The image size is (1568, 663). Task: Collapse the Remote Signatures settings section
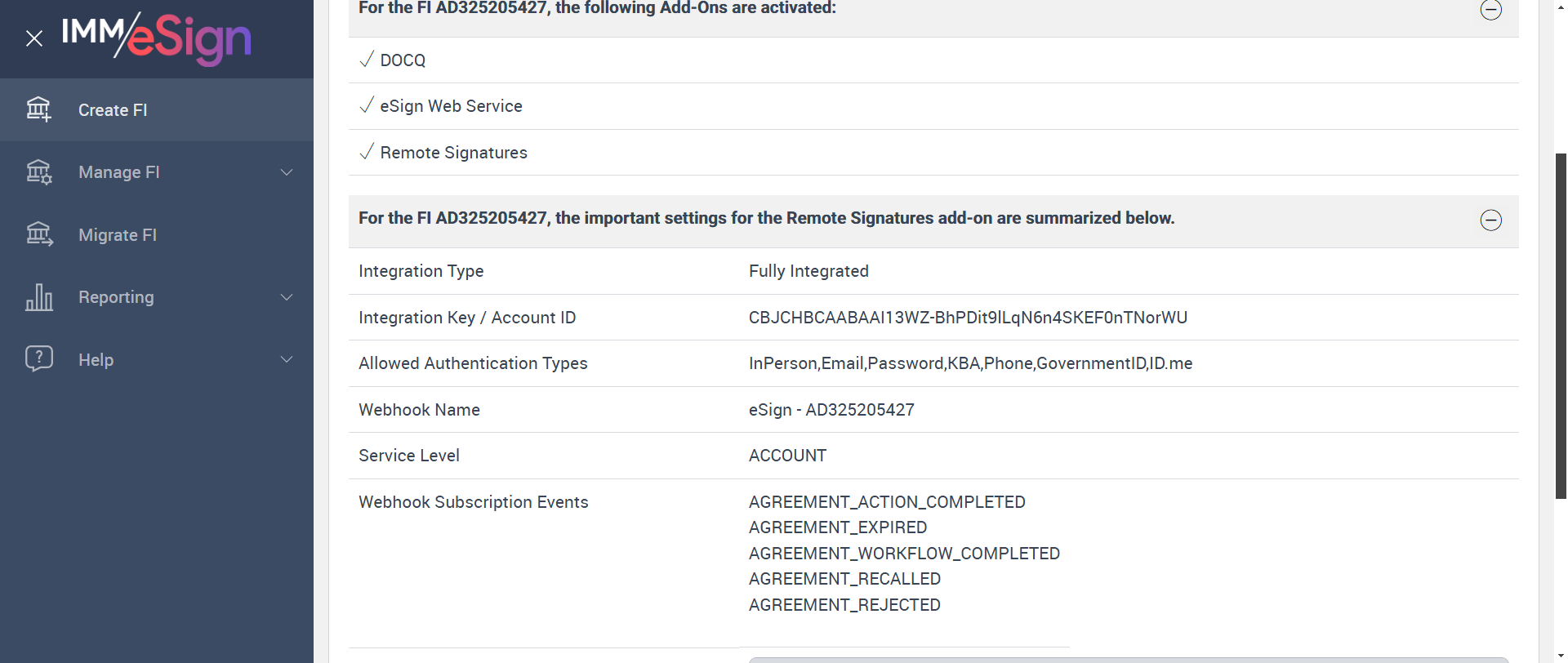click(x=1490, y=220)
